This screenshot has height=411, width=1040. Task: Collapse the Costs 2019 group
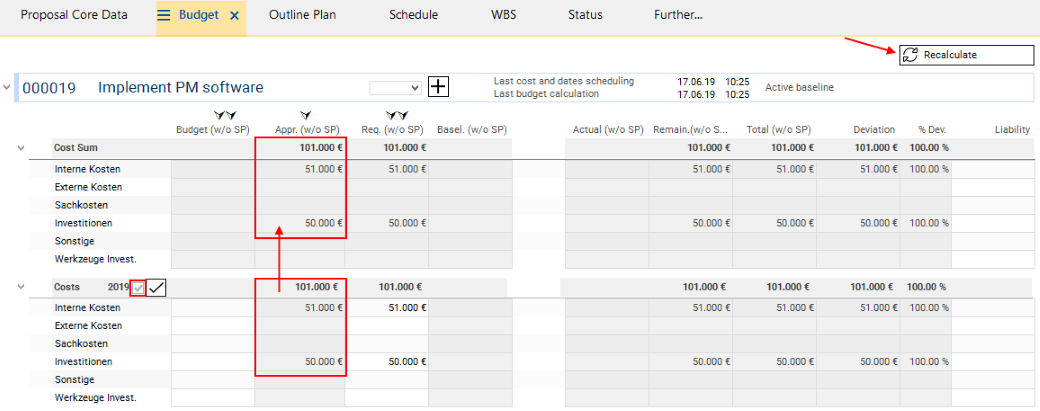click(x=19, y=287)
